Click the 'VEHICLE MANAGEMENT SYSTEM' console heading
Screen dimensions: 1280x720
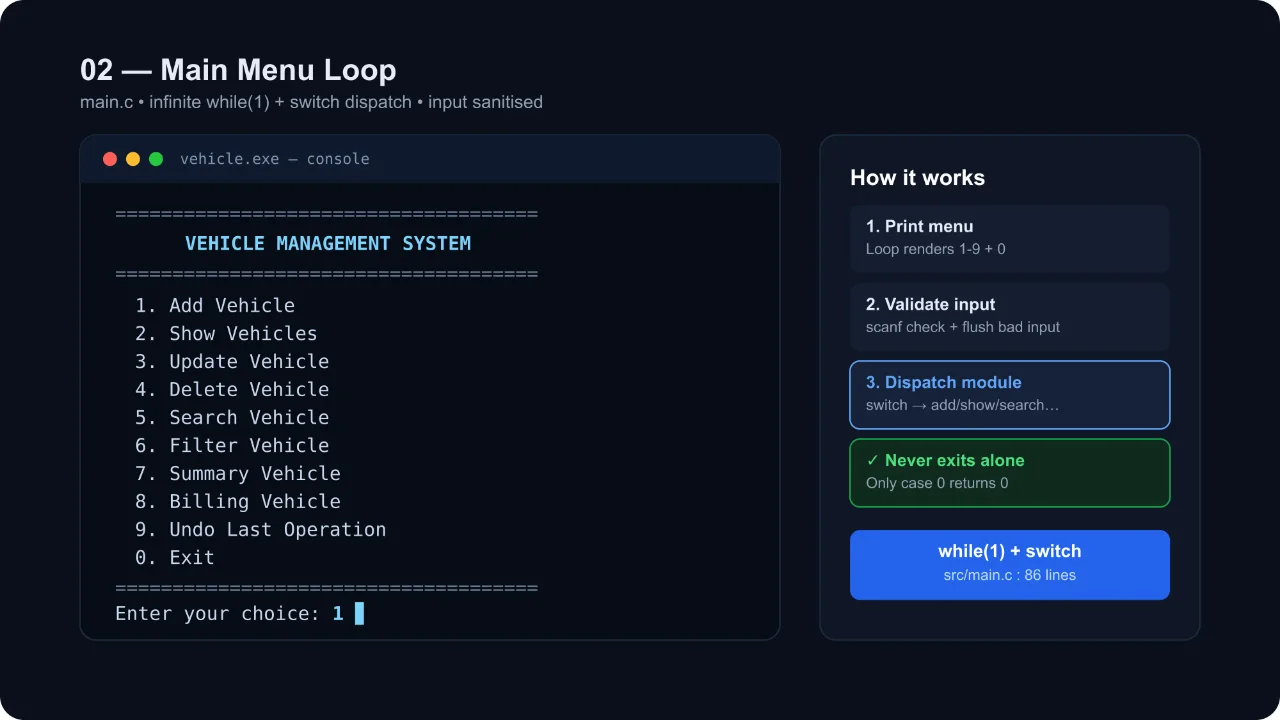(328, 243)
